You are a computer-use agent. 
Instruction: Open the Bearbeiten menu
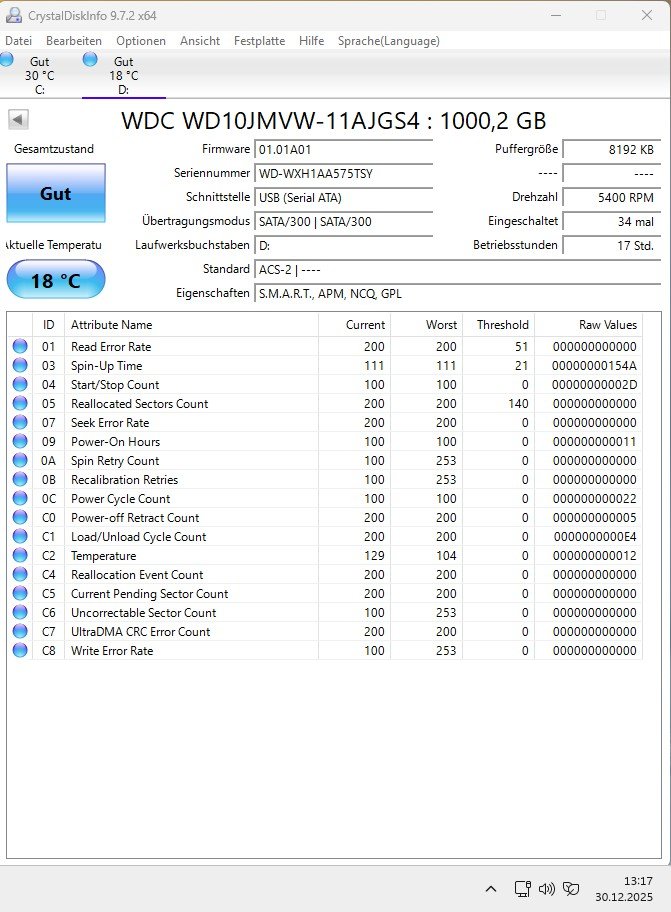74,41
